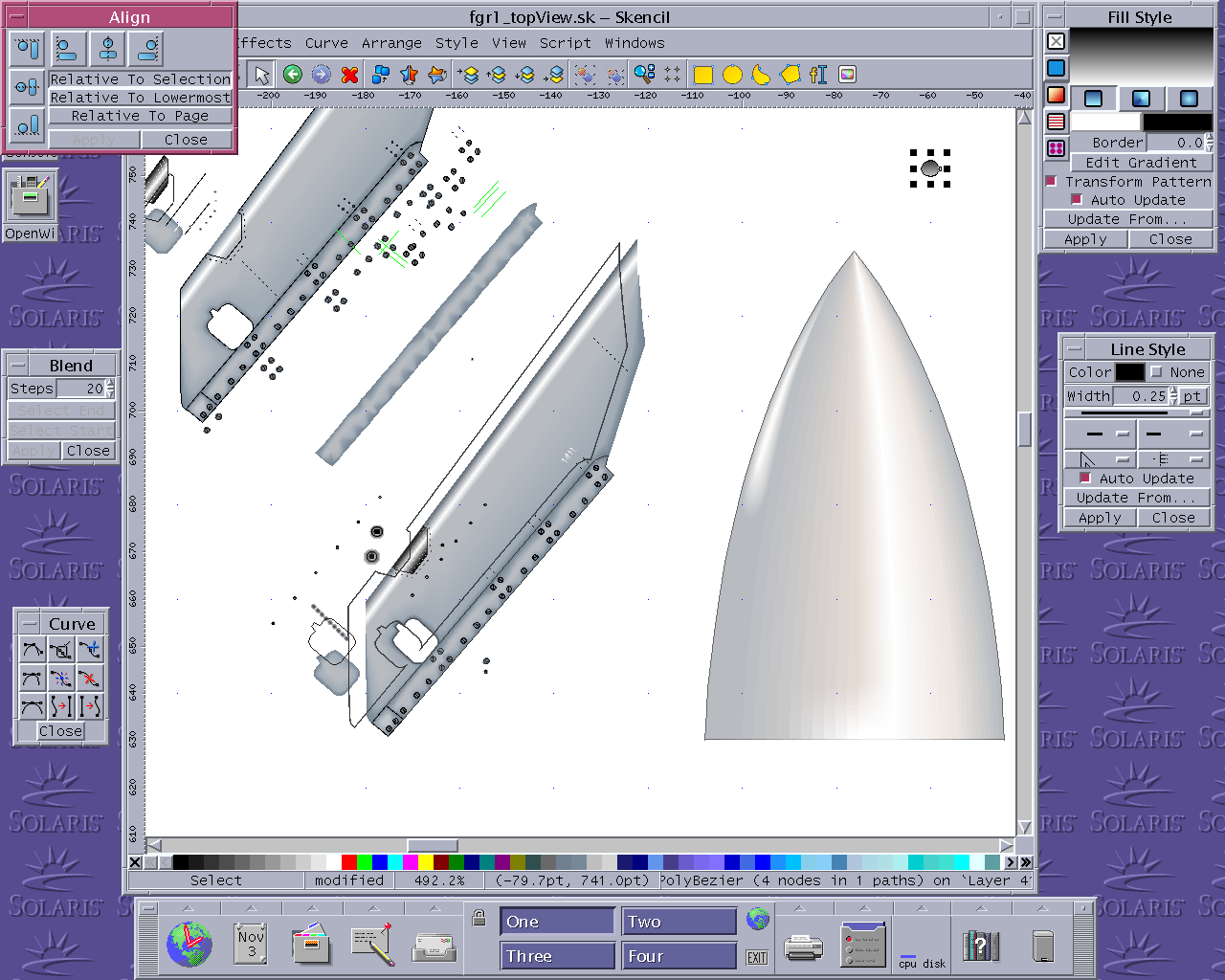Select the arrow selection tool
Viewport: 1225px width, 980px height.
262,75
